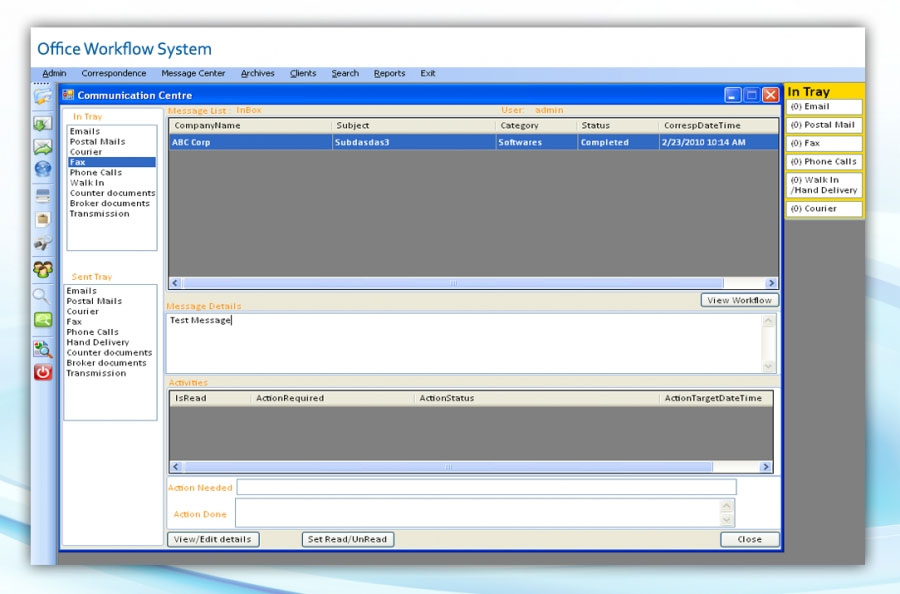This screenshot has height=594, width=900.
Task: Open the Search menu
Action: pos(345,73)
